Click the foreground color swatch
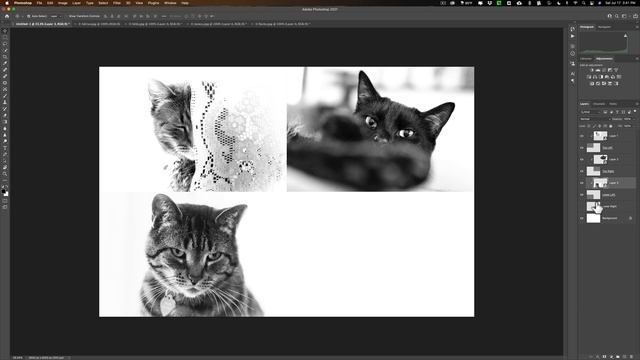 (x=3, y=191)
